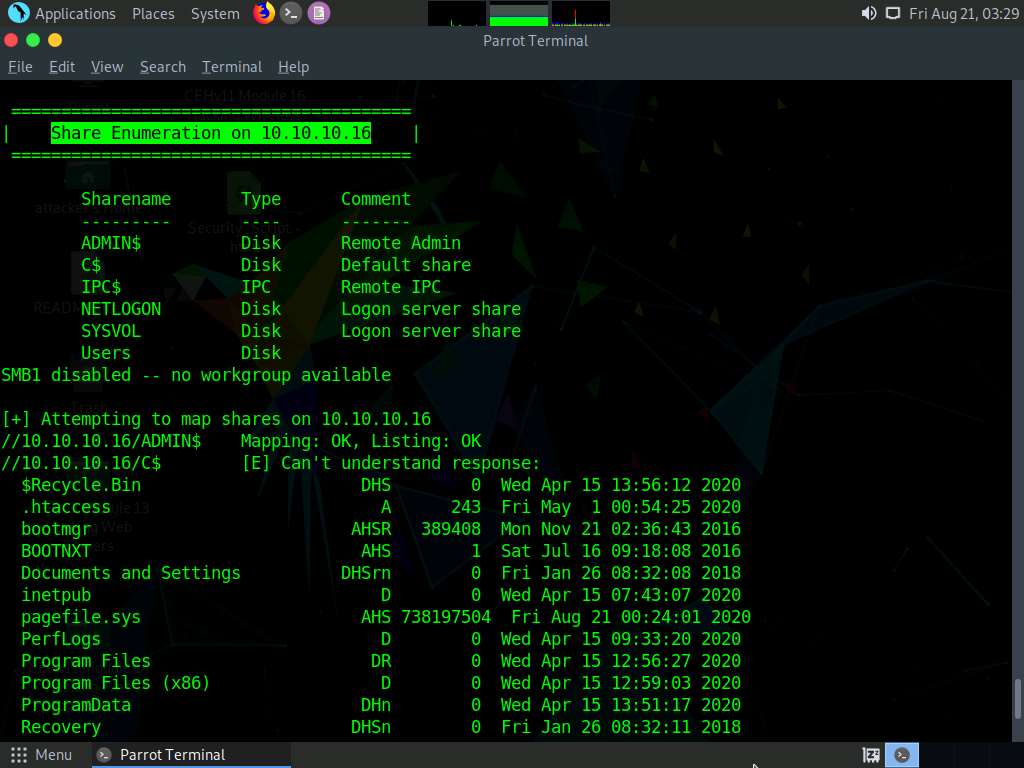This screenshot has height=768, width=1024.
Task: Click the workspace switcher icon in bottom panel
Action: coord(871,756)
